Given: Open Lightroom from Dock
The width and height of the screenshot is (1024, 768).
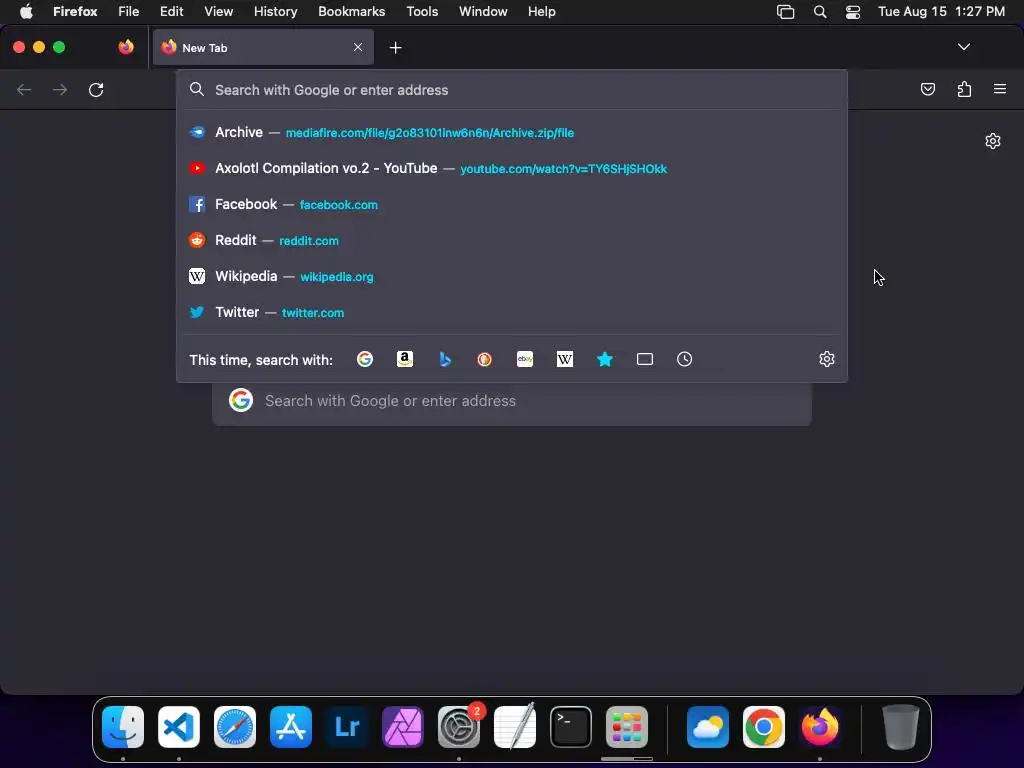Looking at the screenshot, I should click(x=347, y=727).
